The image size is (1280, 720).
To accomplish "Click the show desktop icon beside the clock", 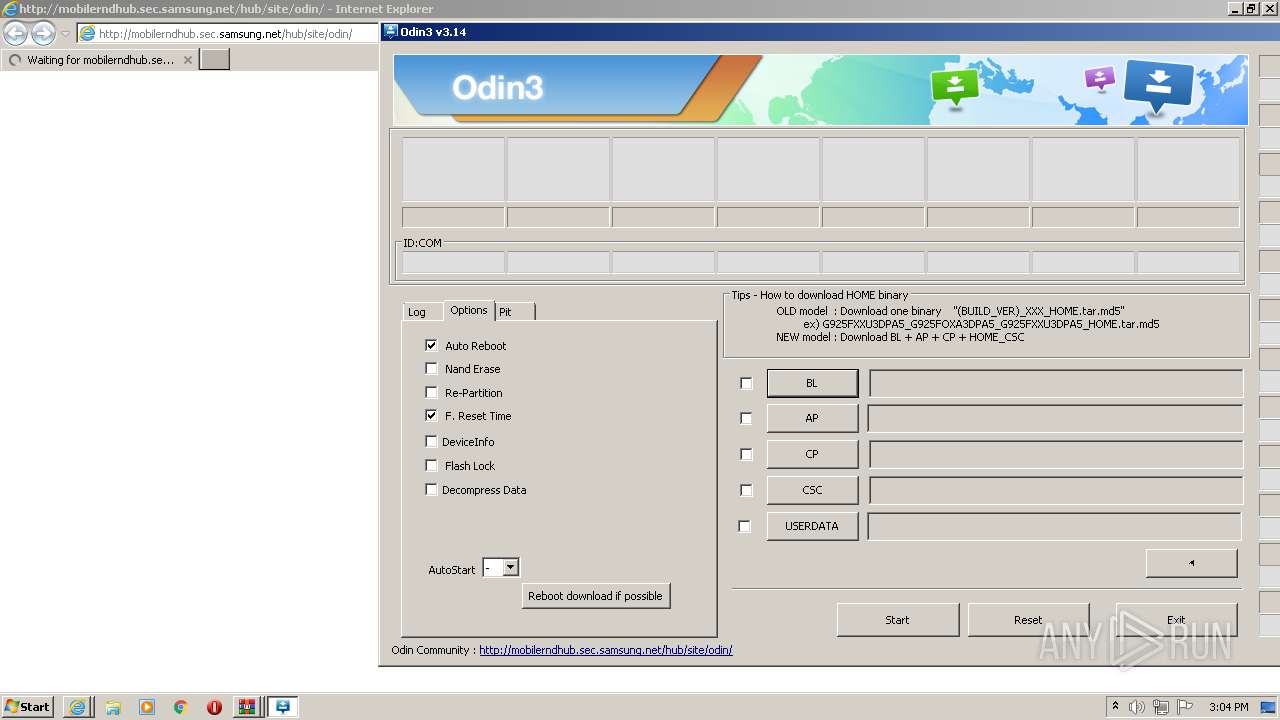I will (1269, 707).
